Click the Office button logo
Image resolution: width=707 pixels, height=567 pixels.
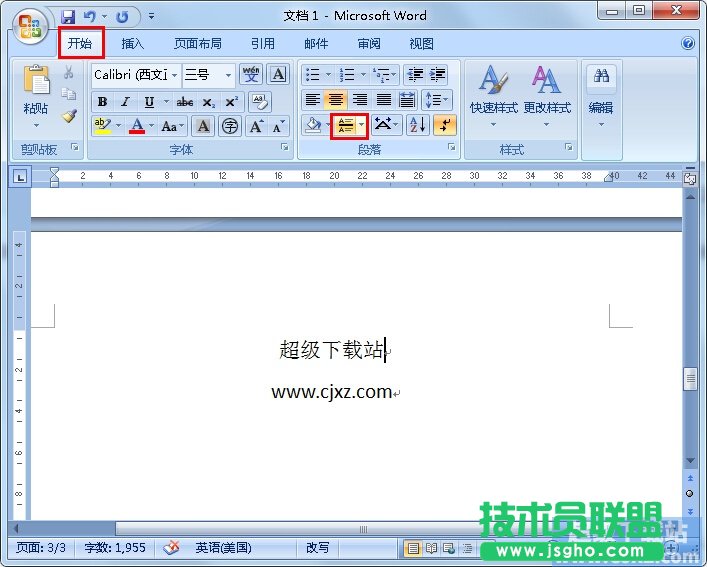point(30,27)
